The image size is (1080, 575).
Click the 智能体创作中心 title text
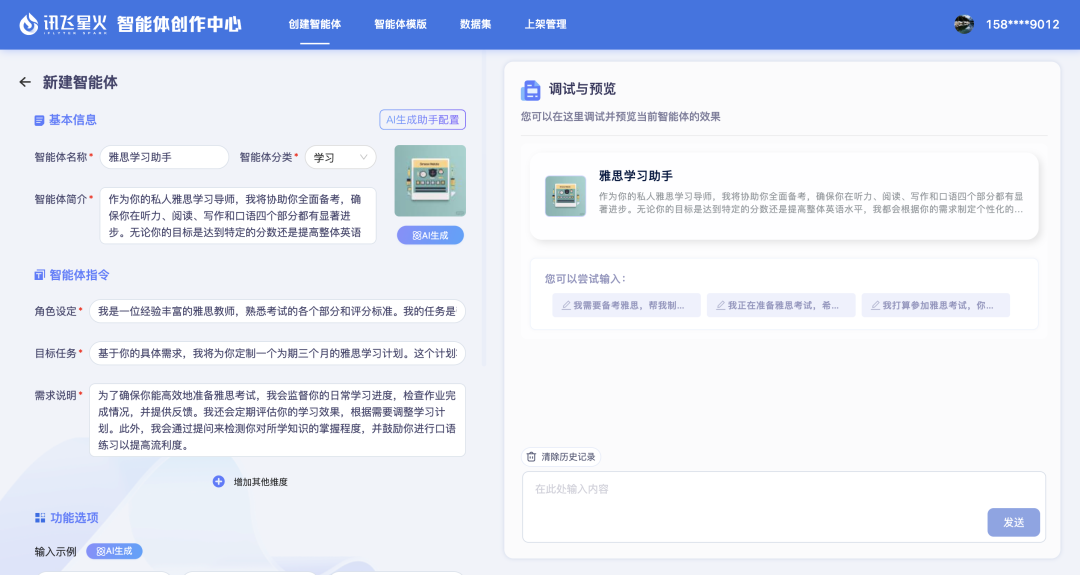pyautogui.click(x=179, y=24)
